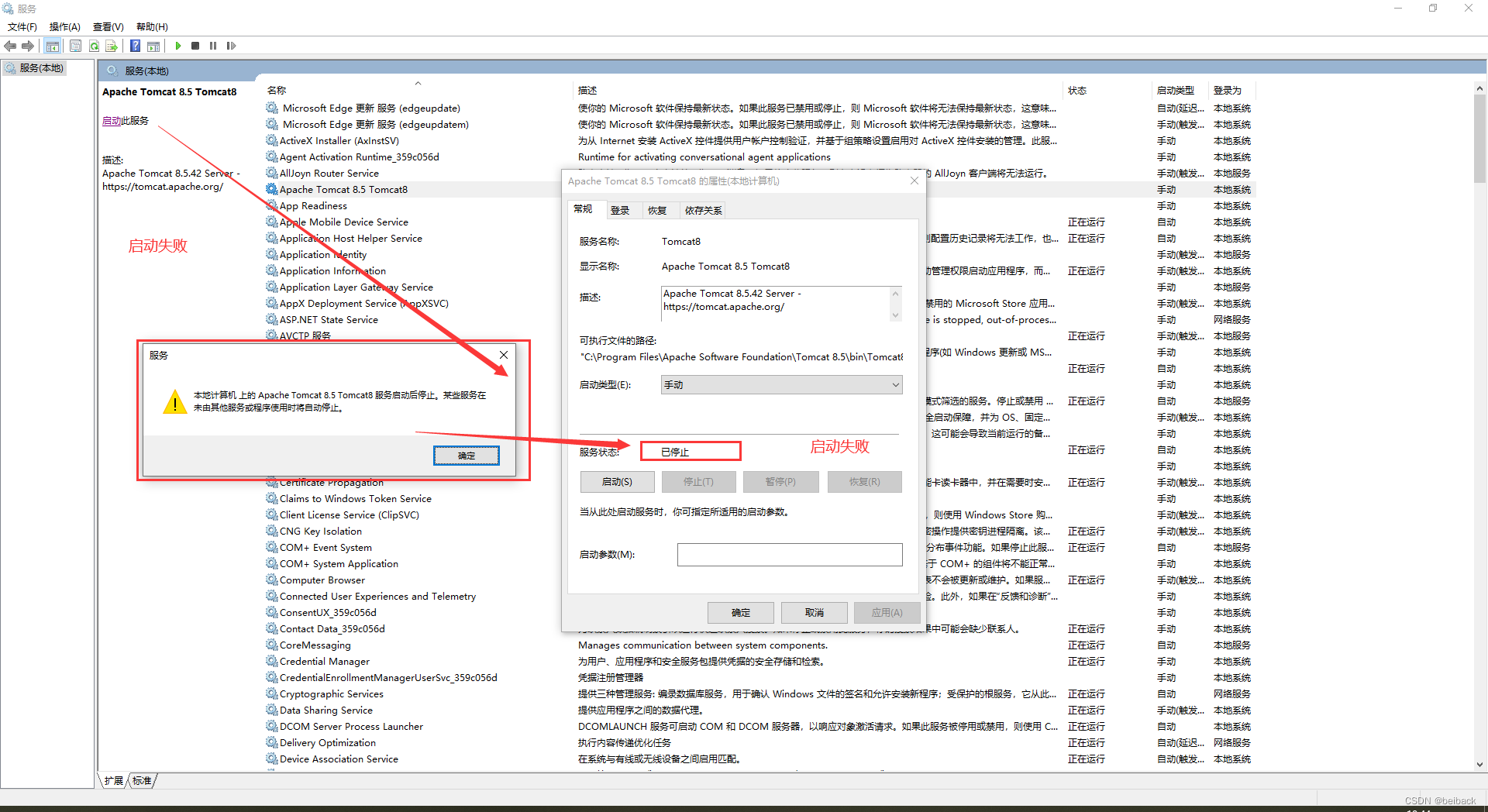The image size is (1488, 812).
Task: Click the Forward arrow in the toolbar
Action: pos(28,46)
